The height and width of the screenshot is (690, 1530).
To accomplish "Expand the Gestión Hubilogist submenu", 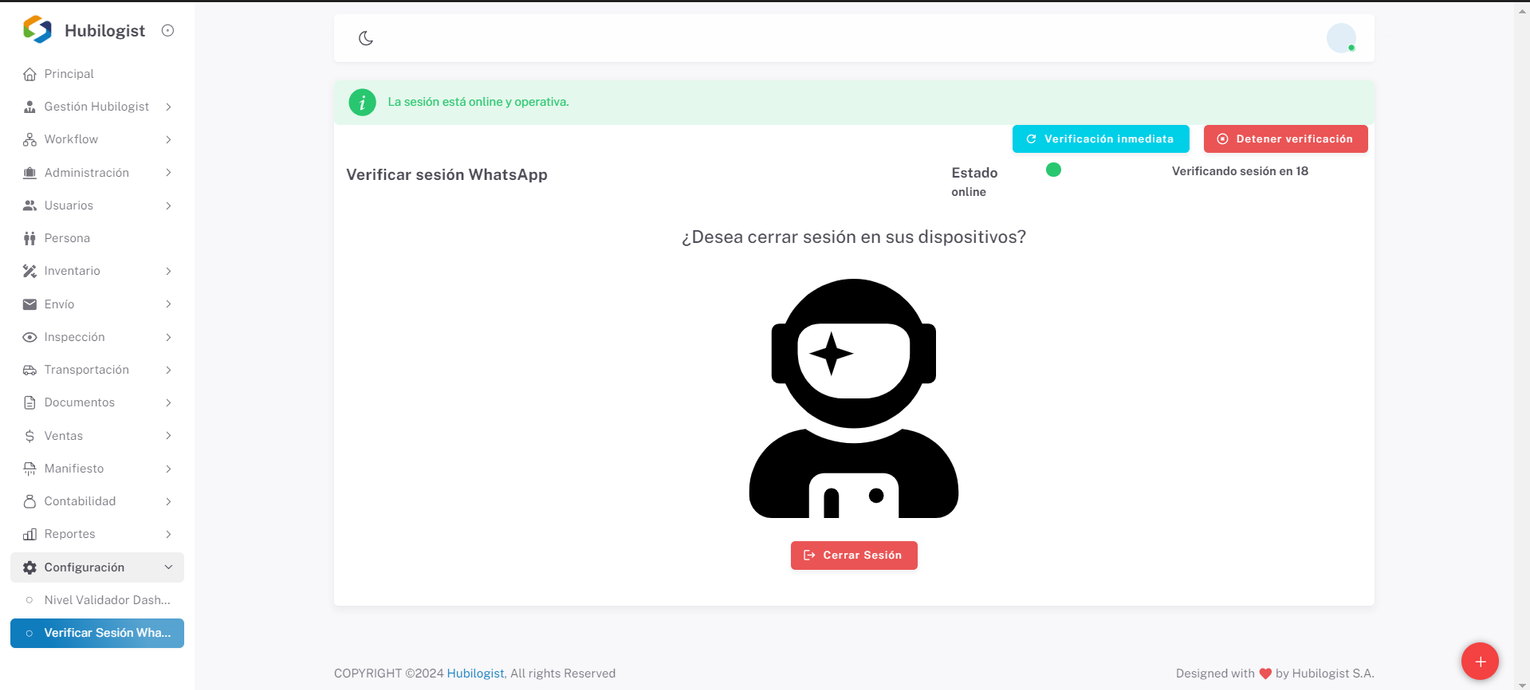I will [x=168, y=107].
